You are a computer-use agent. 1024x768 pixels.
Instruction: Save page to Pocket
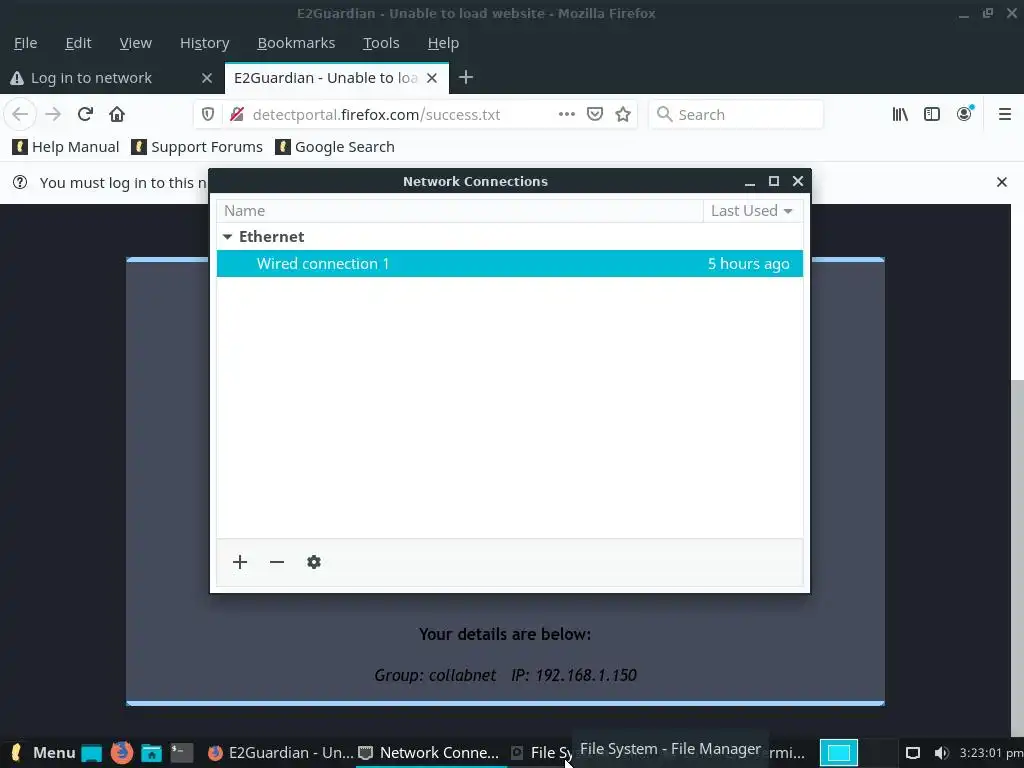point(594,114)
